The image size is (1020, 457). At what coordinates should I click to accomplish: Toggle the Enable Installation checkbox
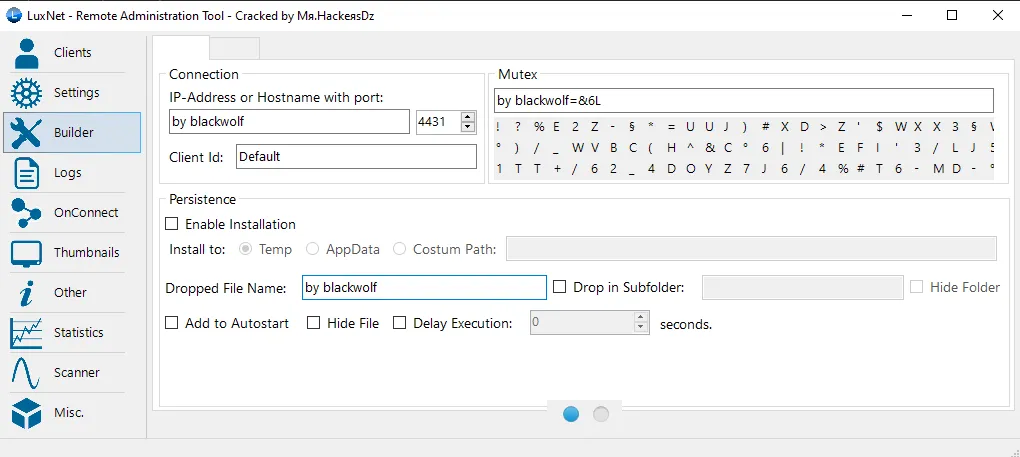[172, 224]
